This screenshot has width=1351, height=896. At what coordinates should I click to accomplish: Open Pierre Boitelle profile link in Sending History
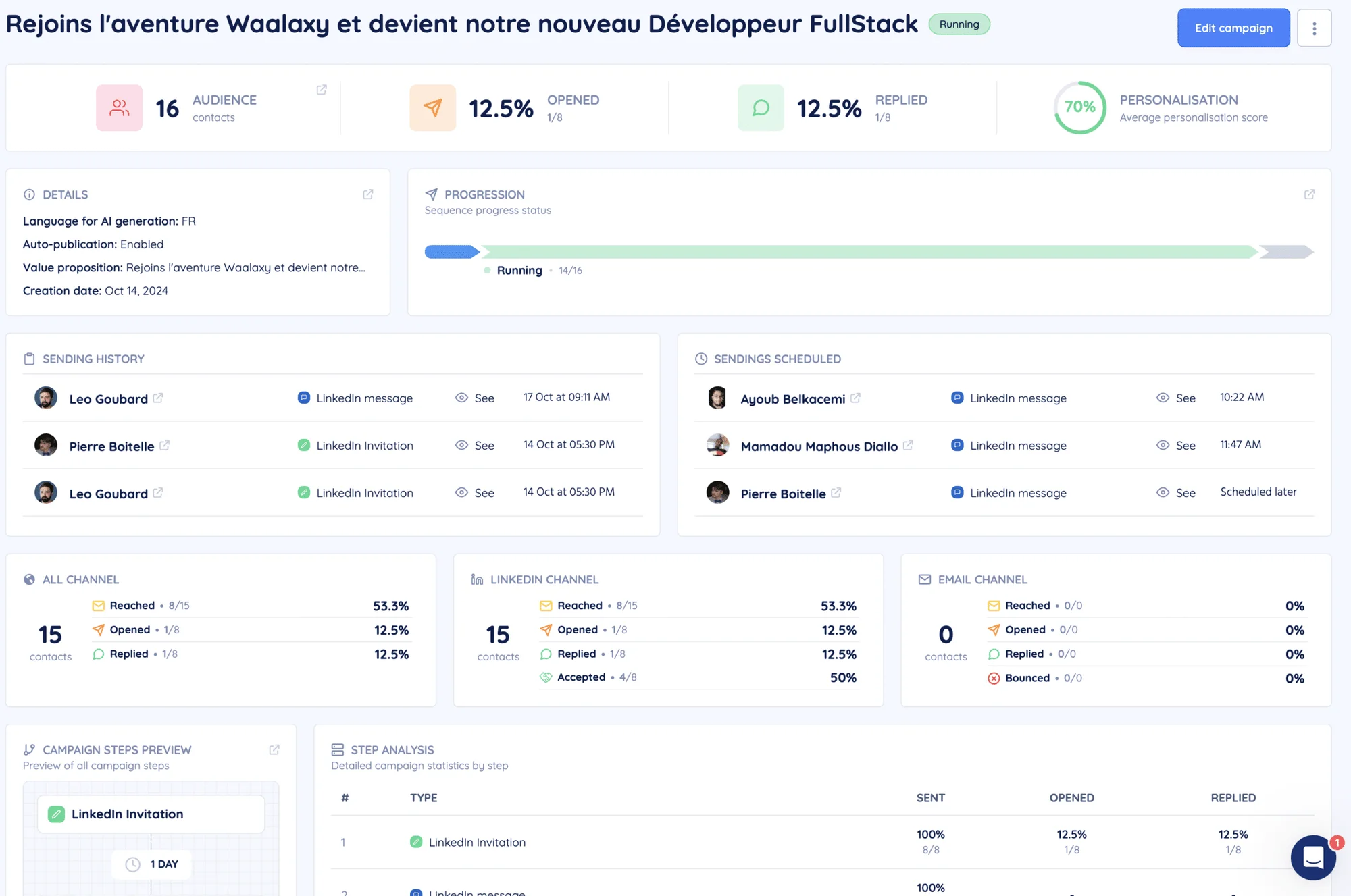tap(165, 445)
